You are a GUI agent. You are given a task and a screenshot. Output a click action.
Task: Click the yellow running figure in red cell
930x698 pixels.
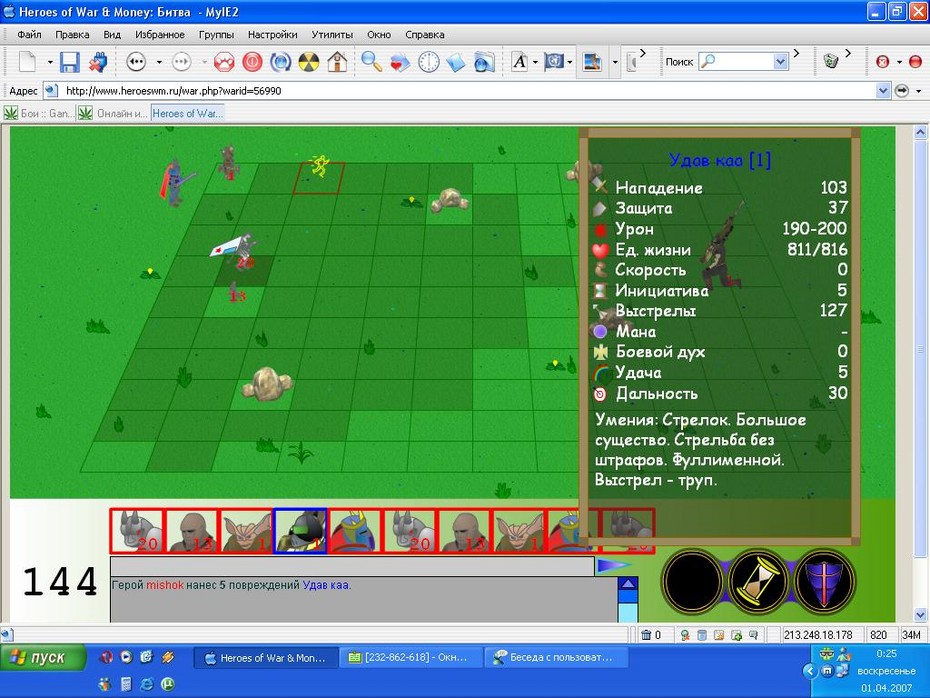[x=319, y=166]
